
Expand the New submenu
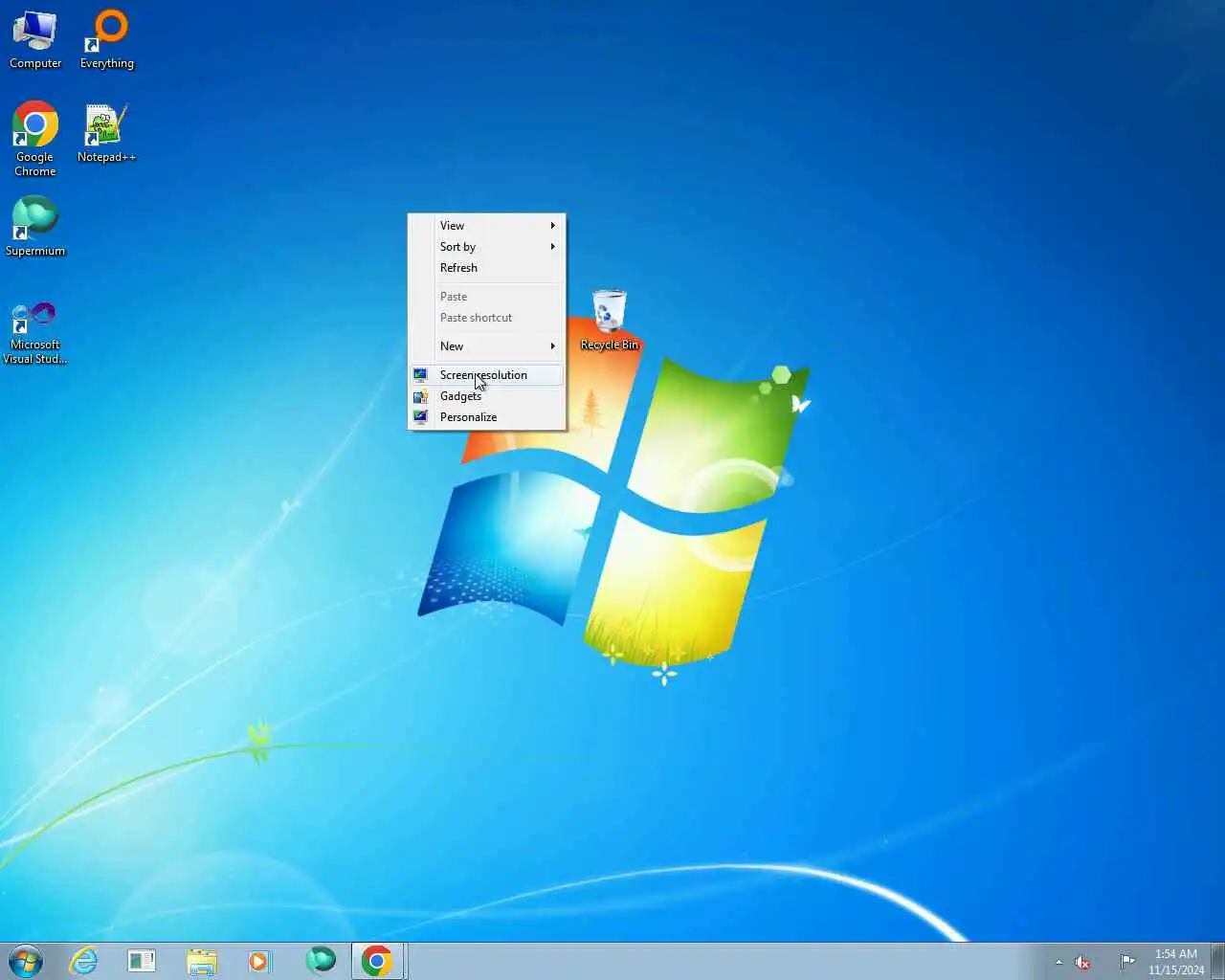point(487,346)
